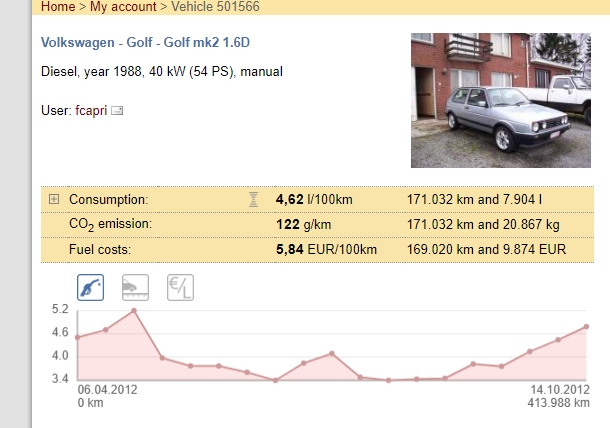The height and width of the screenshot is (428, 610).
Task: Click chart start date 06.04.2012
Action: tap(107, 389)
